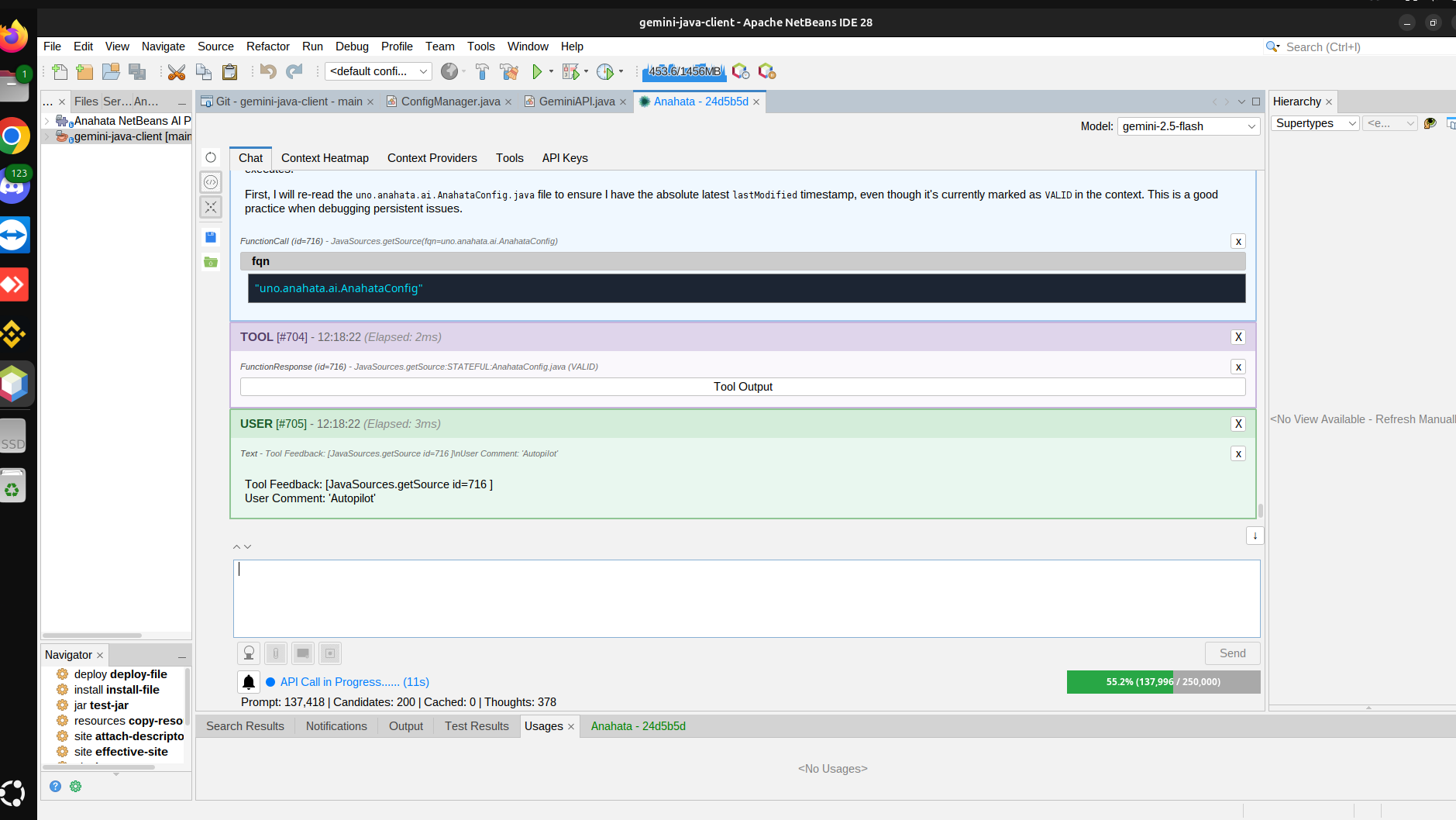Click the green load session folder icon
Viewport: 1456px width, 820px height.
[211, 262]
